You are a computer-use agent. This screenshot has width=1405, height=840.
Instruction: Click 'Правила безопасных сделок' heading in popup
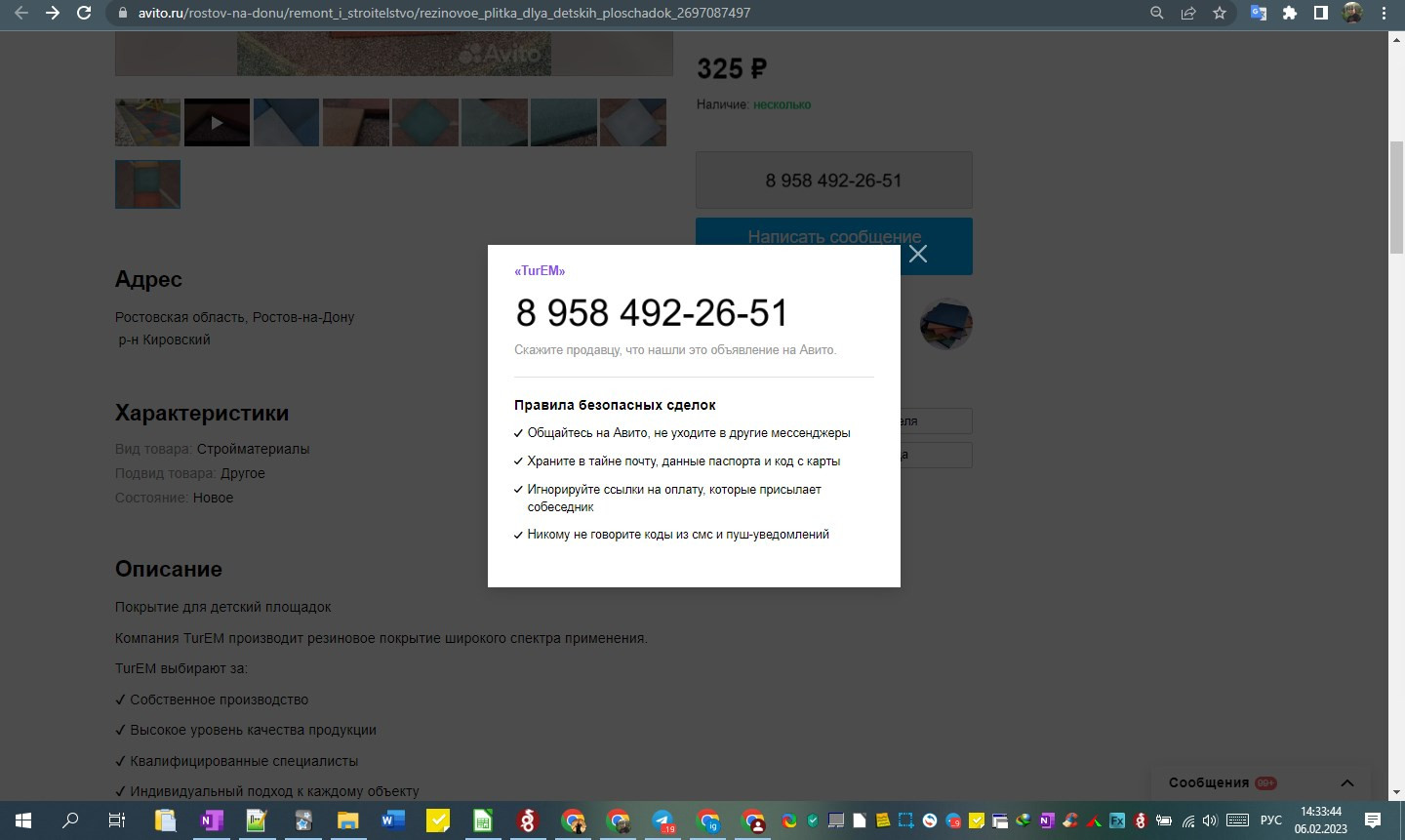point(615,405)
